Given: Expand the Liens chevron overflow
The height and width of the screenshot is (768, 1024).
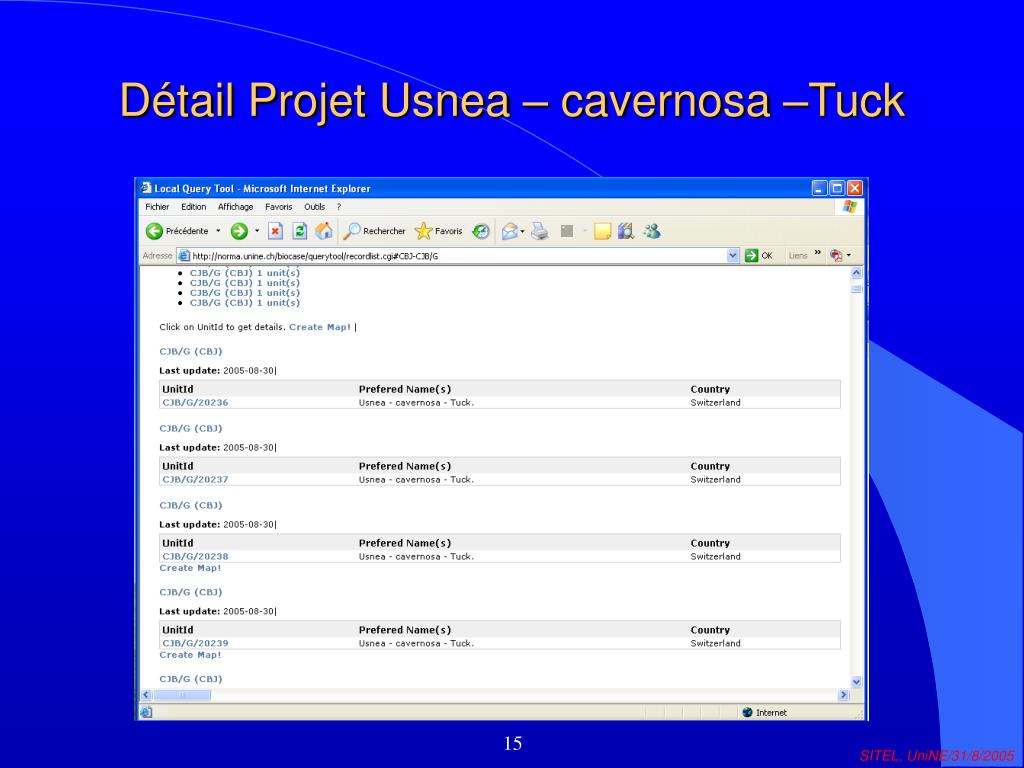Looking at the screenshot, I should [818, 253].
